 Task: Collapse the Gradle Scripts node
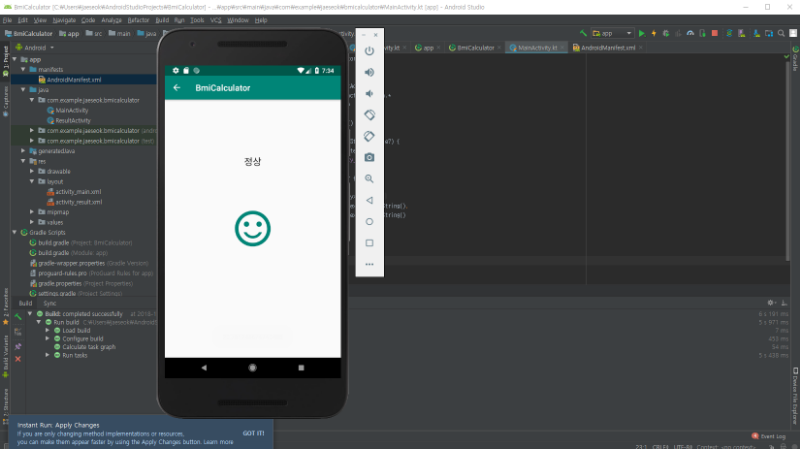15,232
